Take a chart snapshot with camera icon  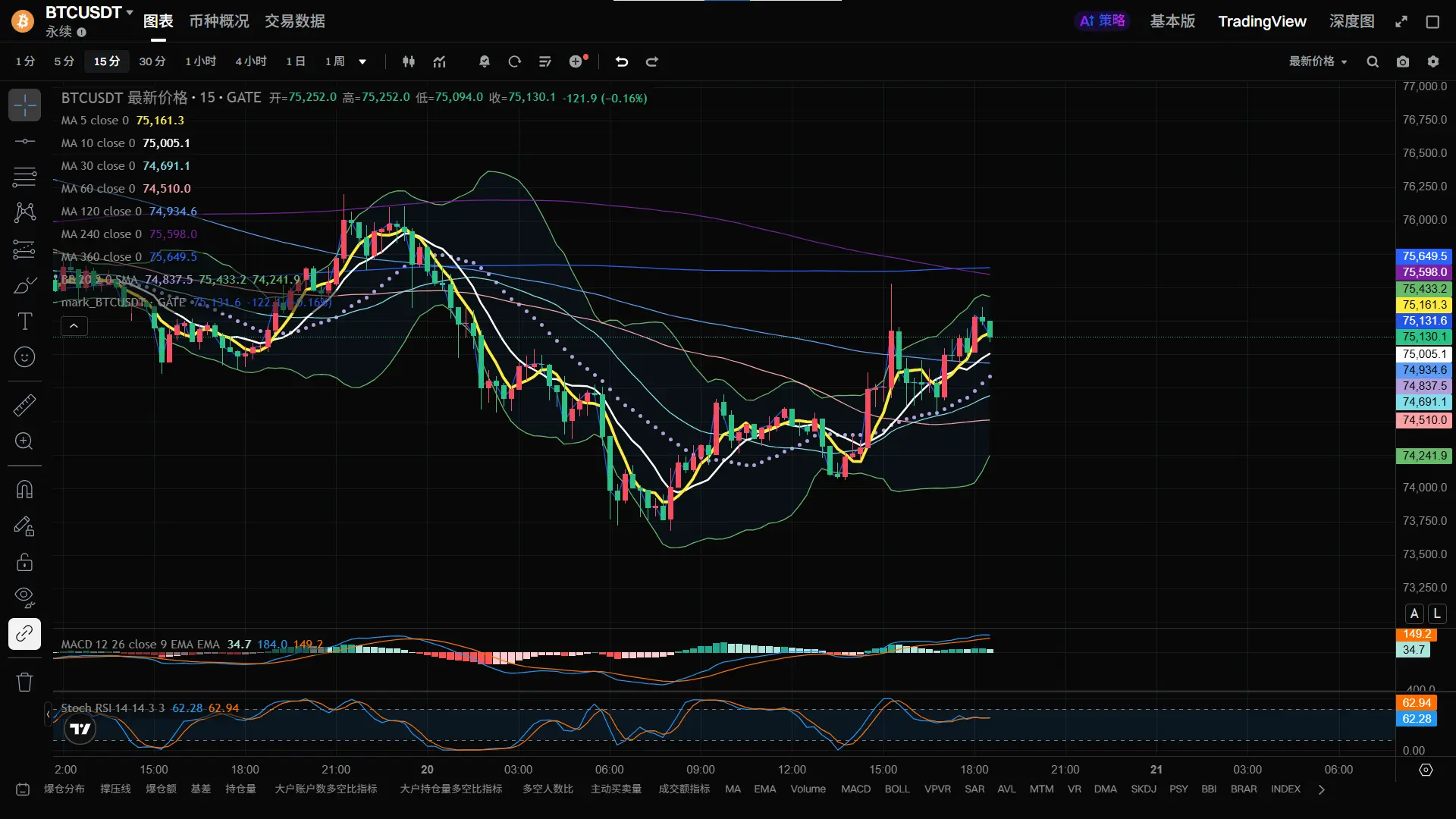pos(1403,61)
